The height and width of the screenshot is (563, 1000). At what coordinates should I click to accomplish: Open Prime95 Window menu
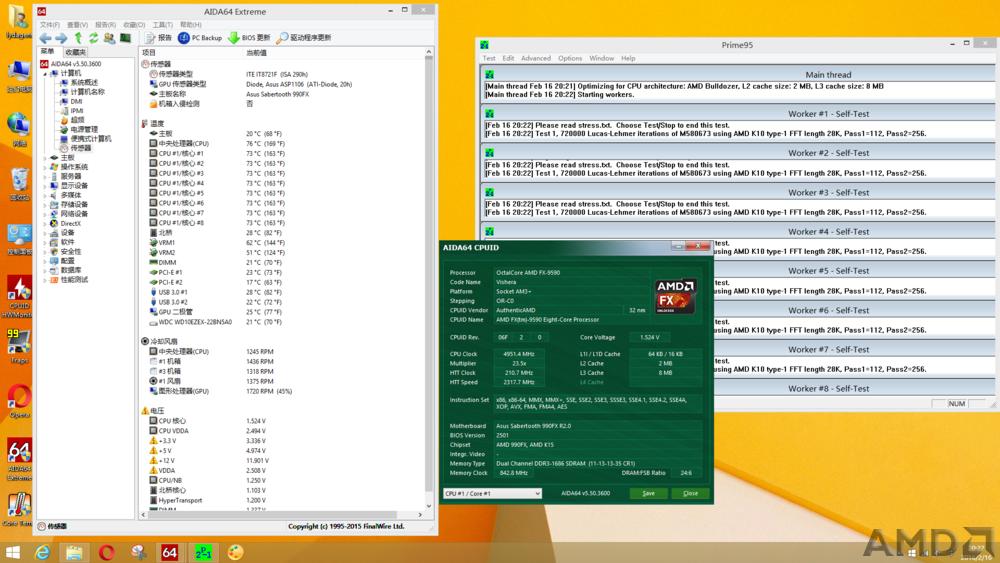[x=601, y=58]
